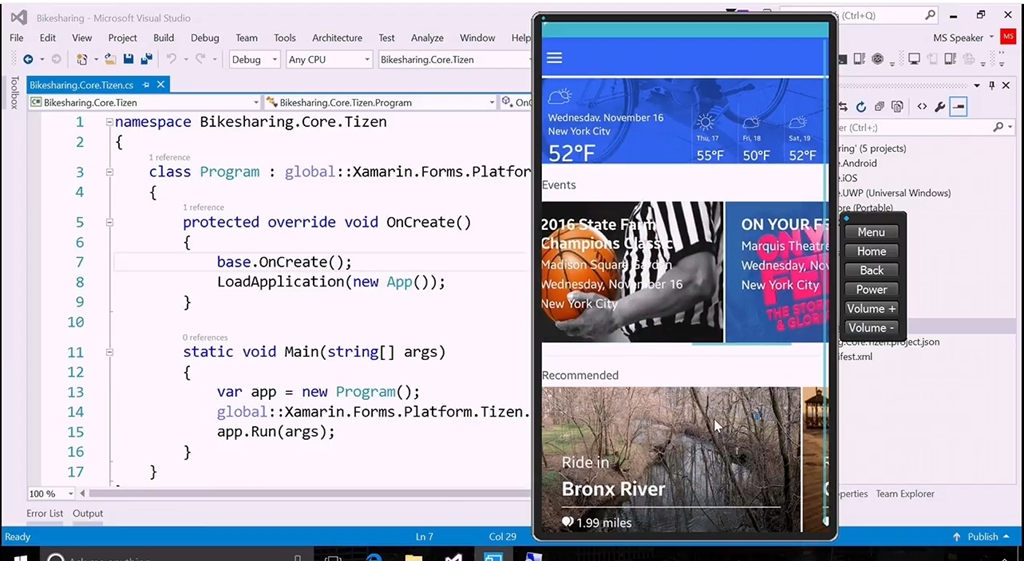1024x561 pixels.
Task: Open the Build menu
Action: coord(163,38)
